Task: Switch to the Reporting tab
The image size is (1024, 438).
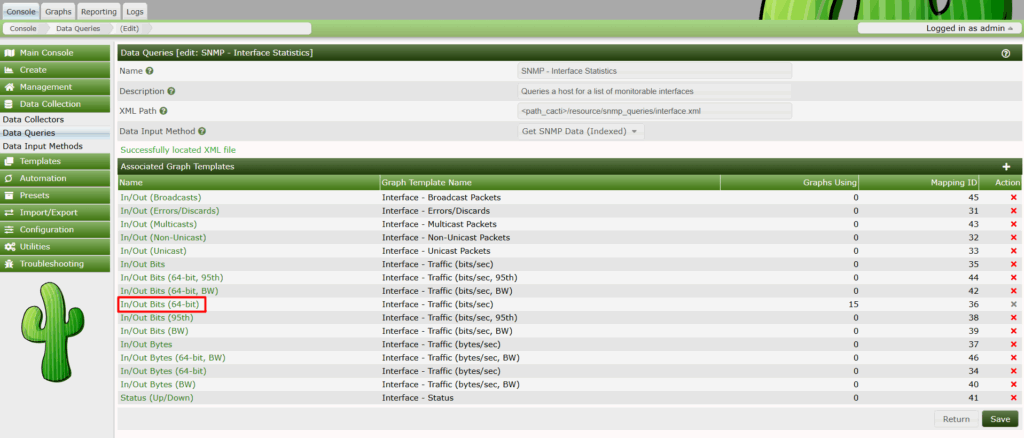Action: pyautogui.click(x=99, y=12)
